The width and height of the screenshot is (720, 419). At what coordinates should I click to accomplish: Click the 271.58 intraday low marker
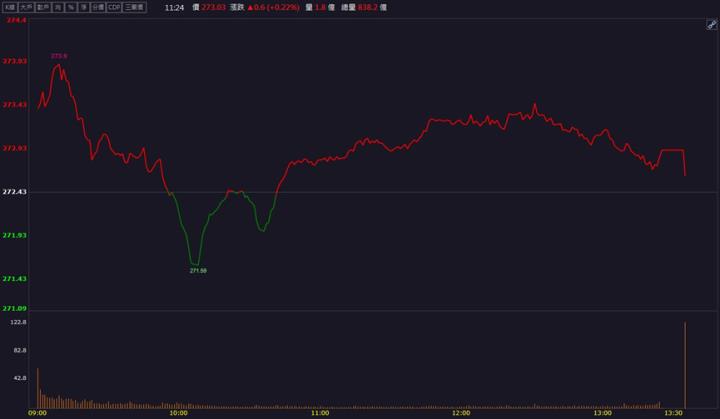[198, 271]
